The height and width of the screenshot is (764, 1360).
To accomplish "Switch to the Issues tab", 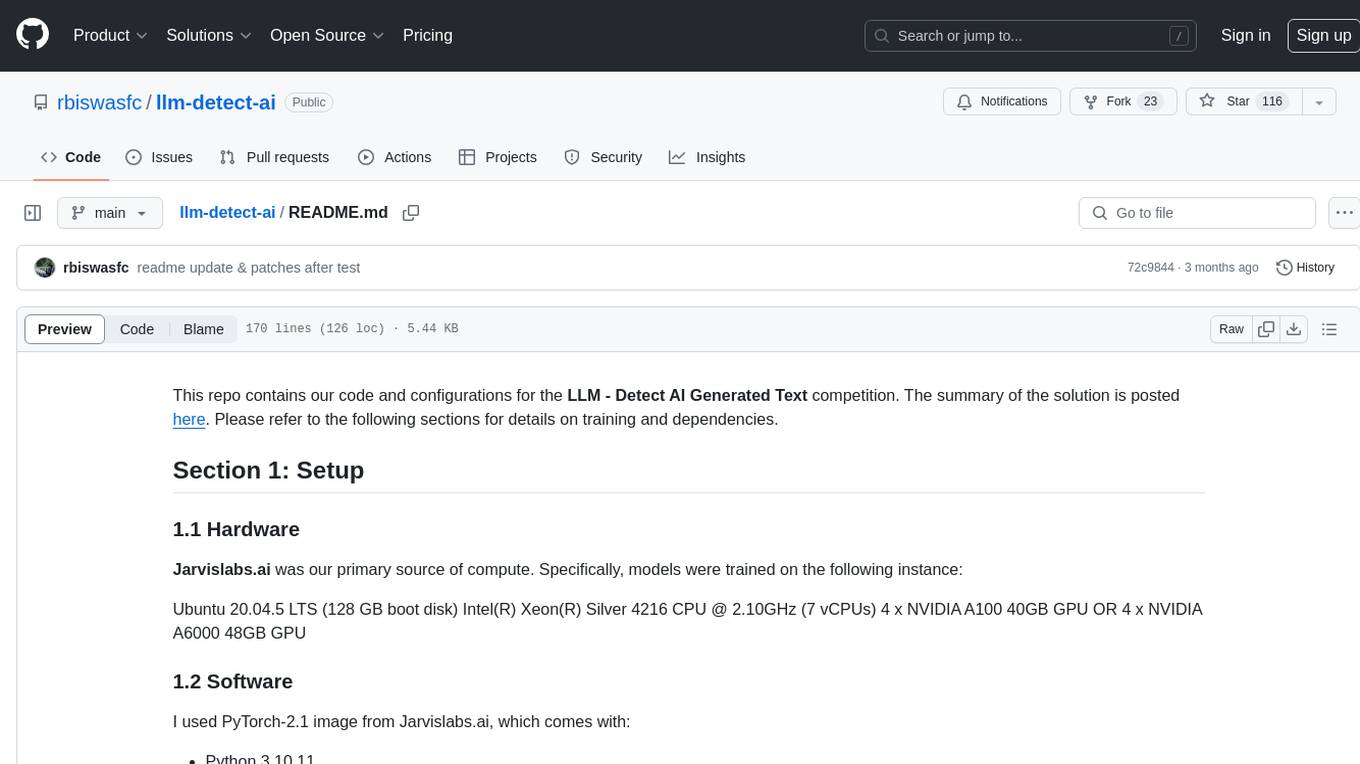I will tap(159, 157).
